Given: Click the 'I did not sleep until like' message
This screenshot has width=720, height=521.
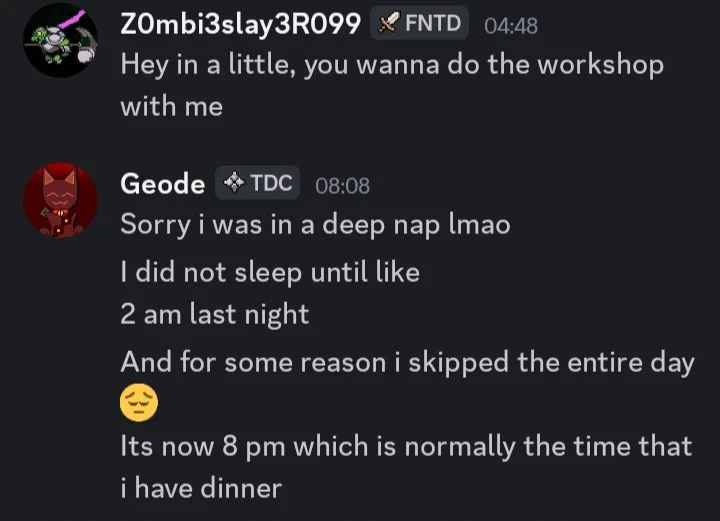Looking at the screenshot, I should pyautogui.click(x=269, y=271).
